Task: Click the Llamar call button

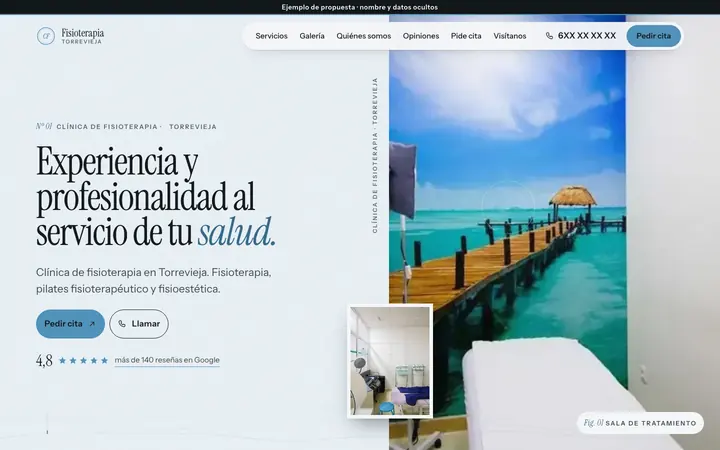Action: [139, 324]
